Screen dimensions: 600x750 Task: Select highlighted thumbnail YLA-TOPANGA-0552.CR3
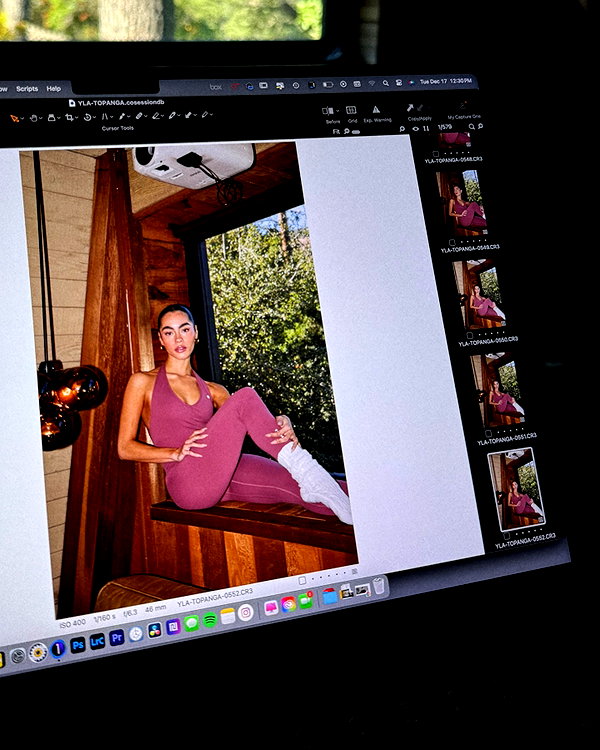[x=516, y=488]
